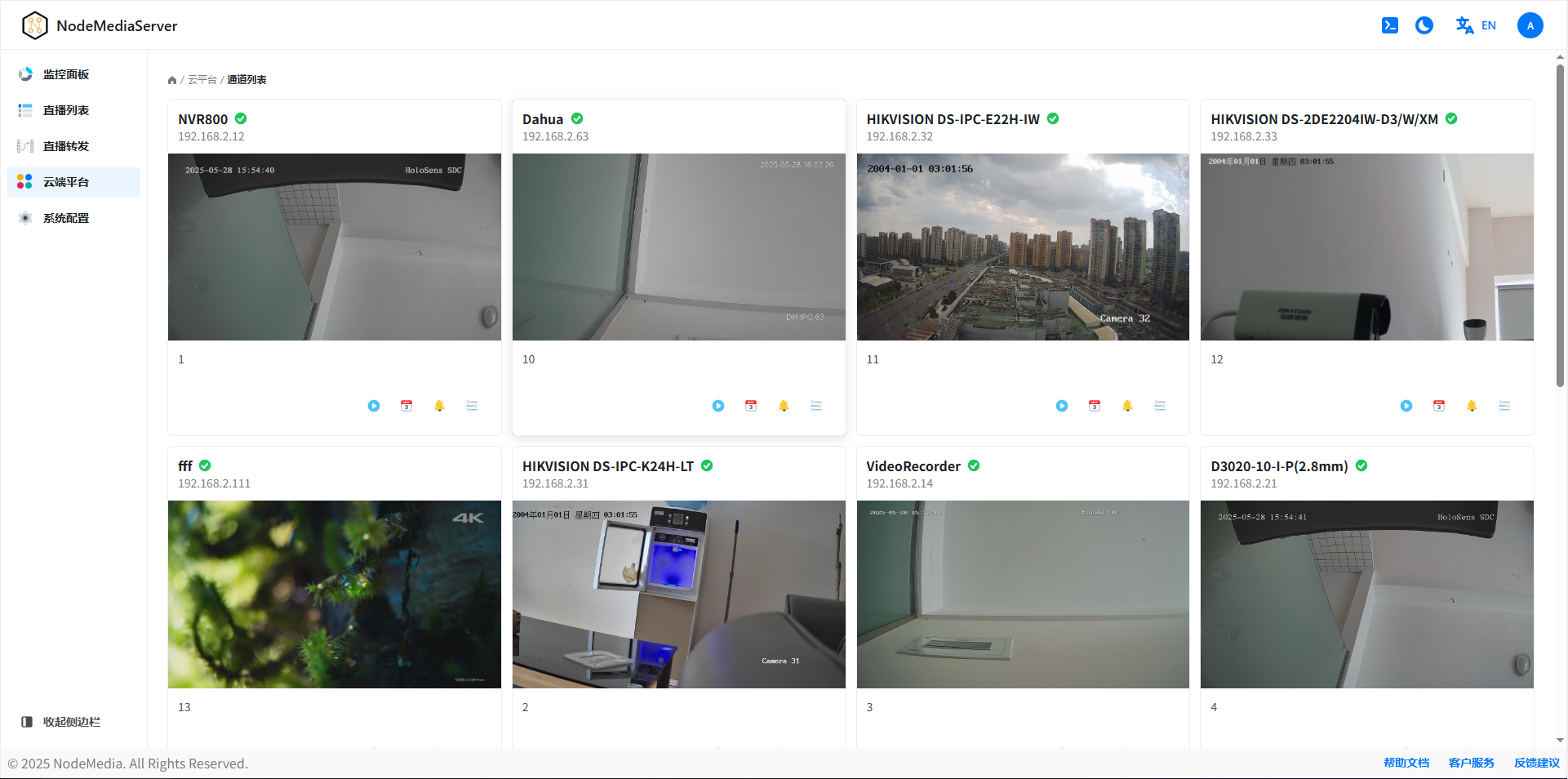The width and height of the screenshot is (1568, 779).
Task: Play NVR800 channel live stream
Action: [x=374, y=406]
